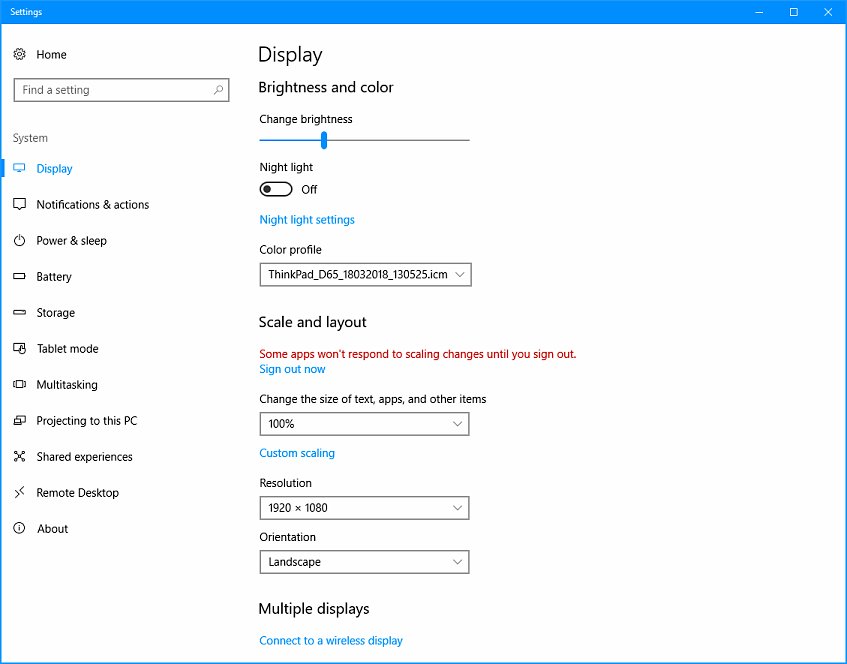Maximize the Settings window

pos(794,12)
